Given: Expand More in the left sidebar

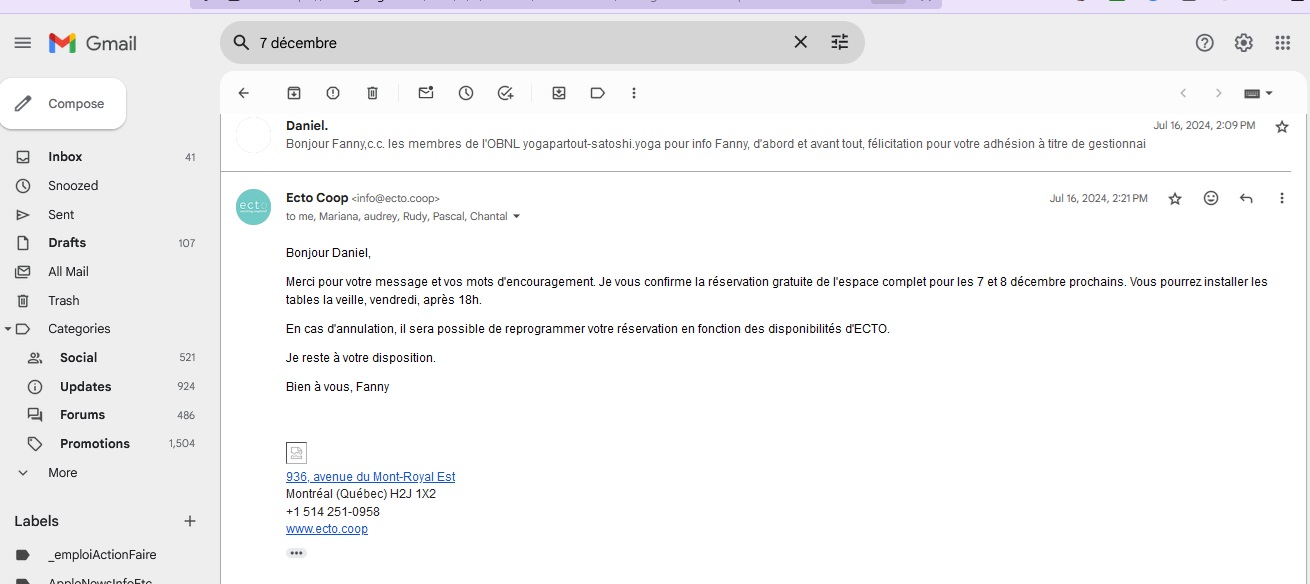Looking at the screenshot, I should 62,472.
